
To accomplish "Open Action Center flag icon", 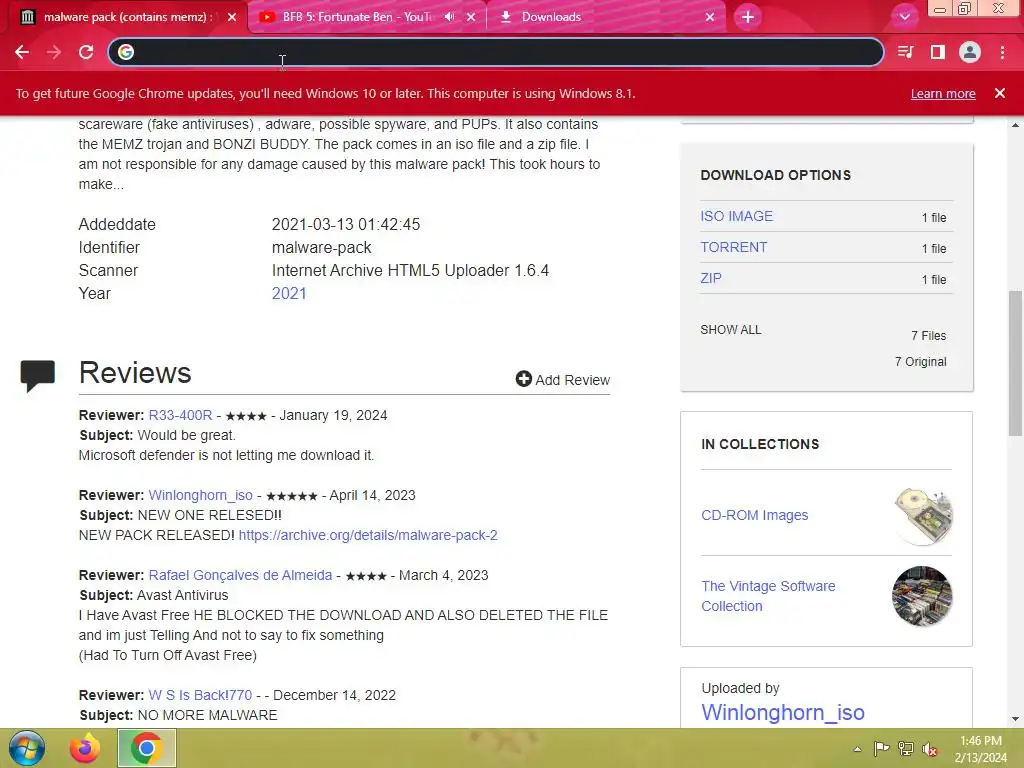I will 881,749.
